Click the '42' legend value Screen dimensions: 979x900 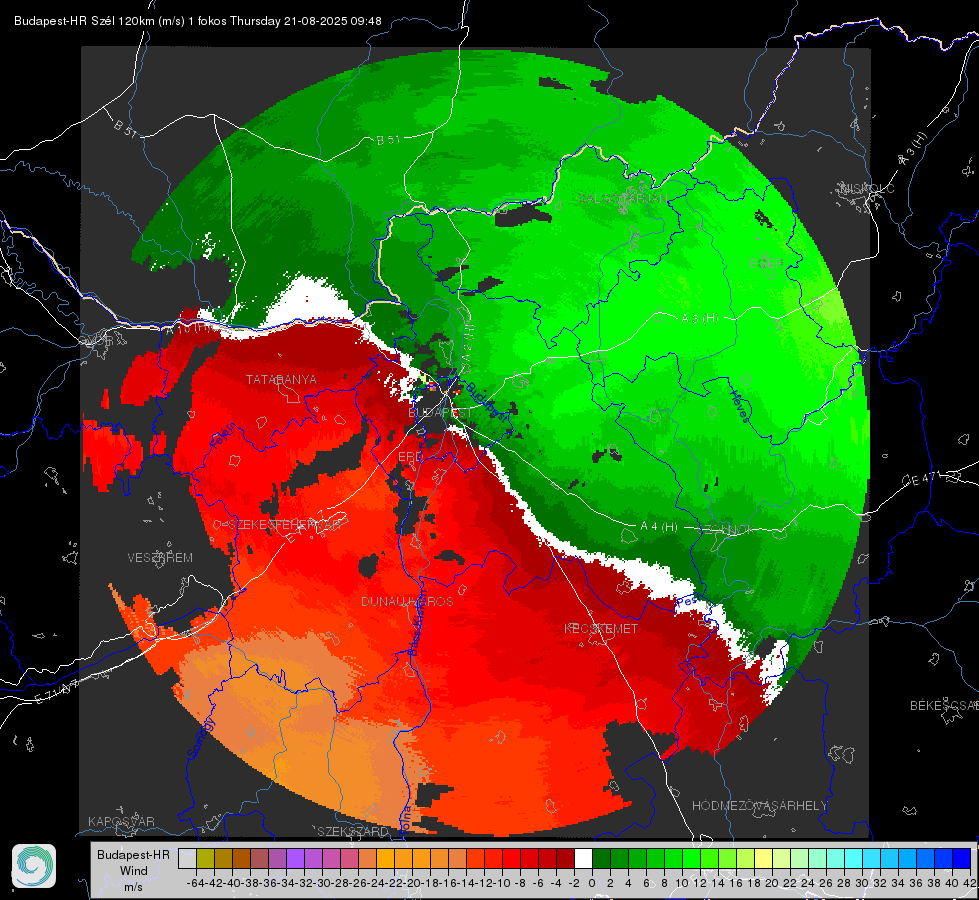pos(970,883)
